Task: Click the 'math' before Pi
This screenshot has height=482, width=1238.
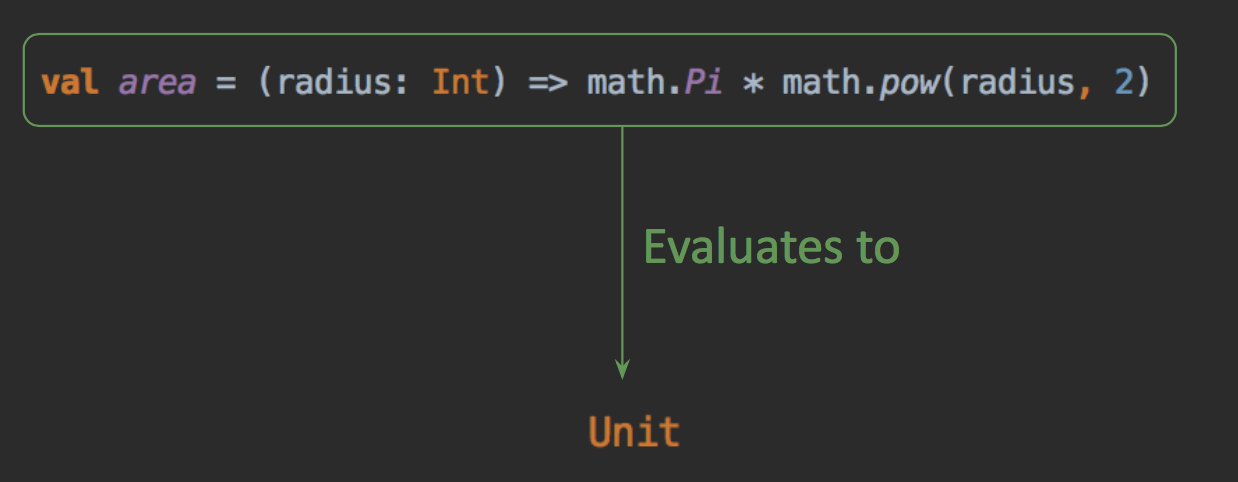Action: (625, 81)
